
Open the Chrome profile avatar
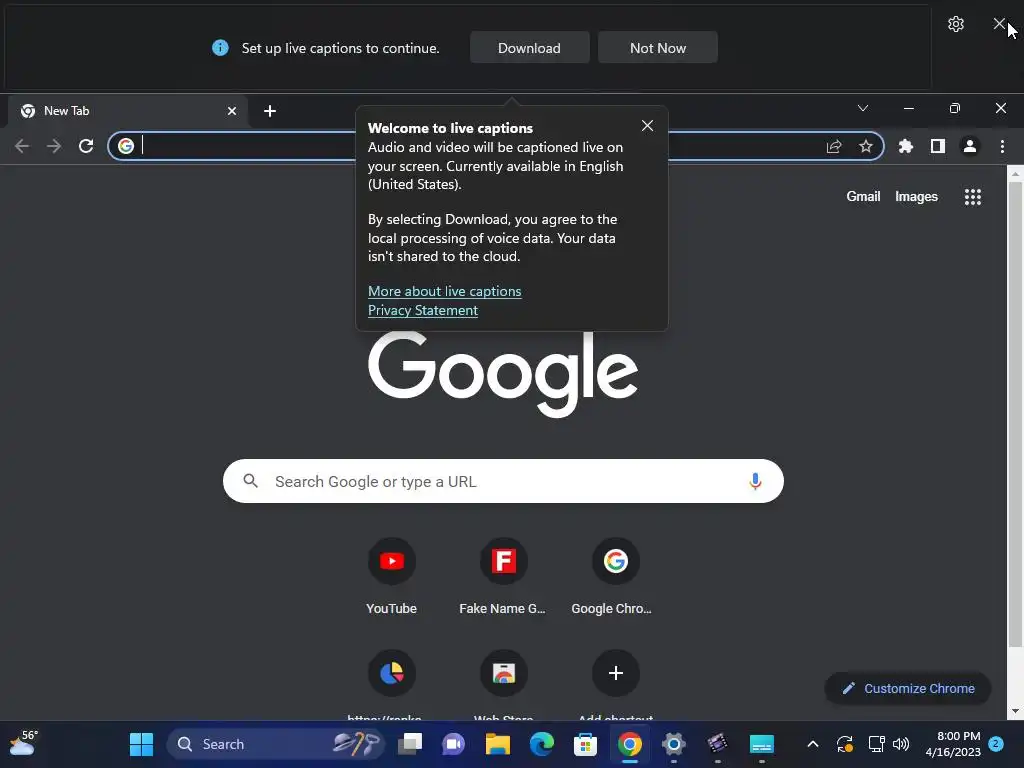point(970,146)
